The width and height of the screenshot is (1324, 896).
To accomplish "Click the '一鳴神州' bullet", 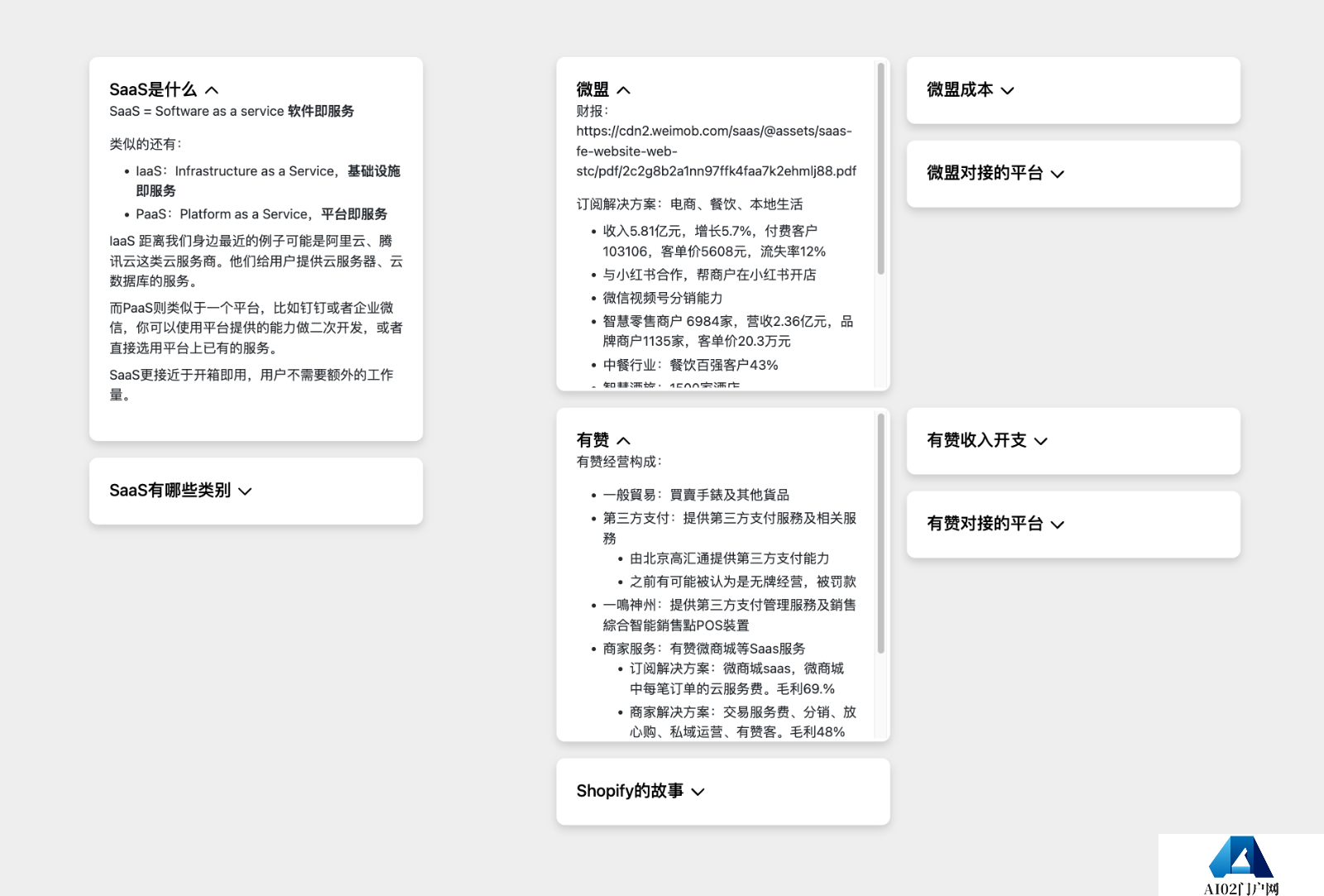I will pyautogui.click(x=729, y=616).
